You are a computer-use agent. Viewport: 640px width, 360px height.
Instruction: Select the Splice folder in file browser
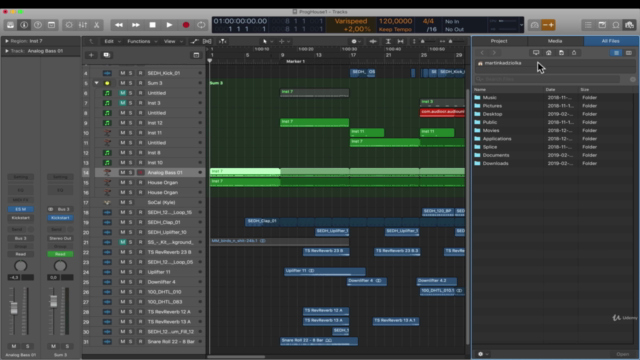tap(489, 147)
